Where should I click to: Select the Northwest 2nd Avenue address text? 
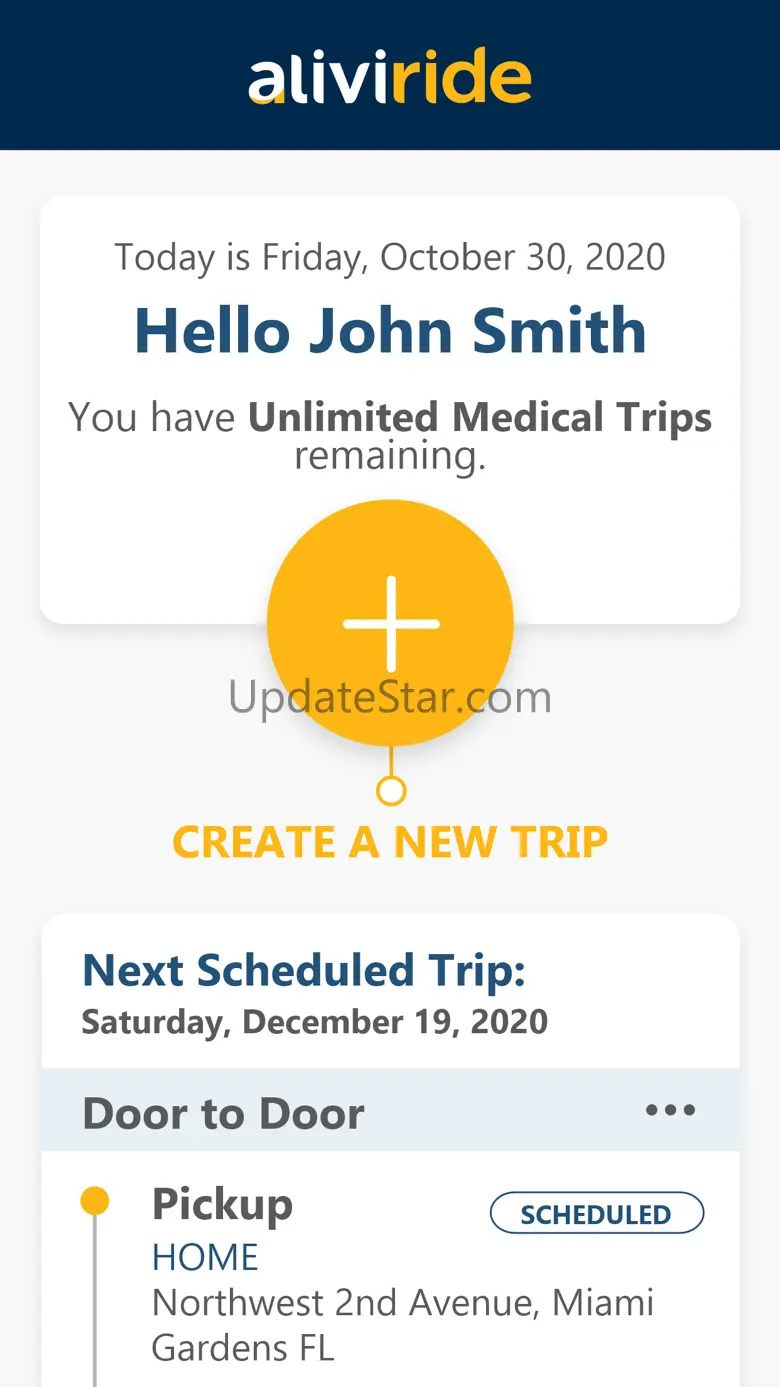pos(403,1325)
